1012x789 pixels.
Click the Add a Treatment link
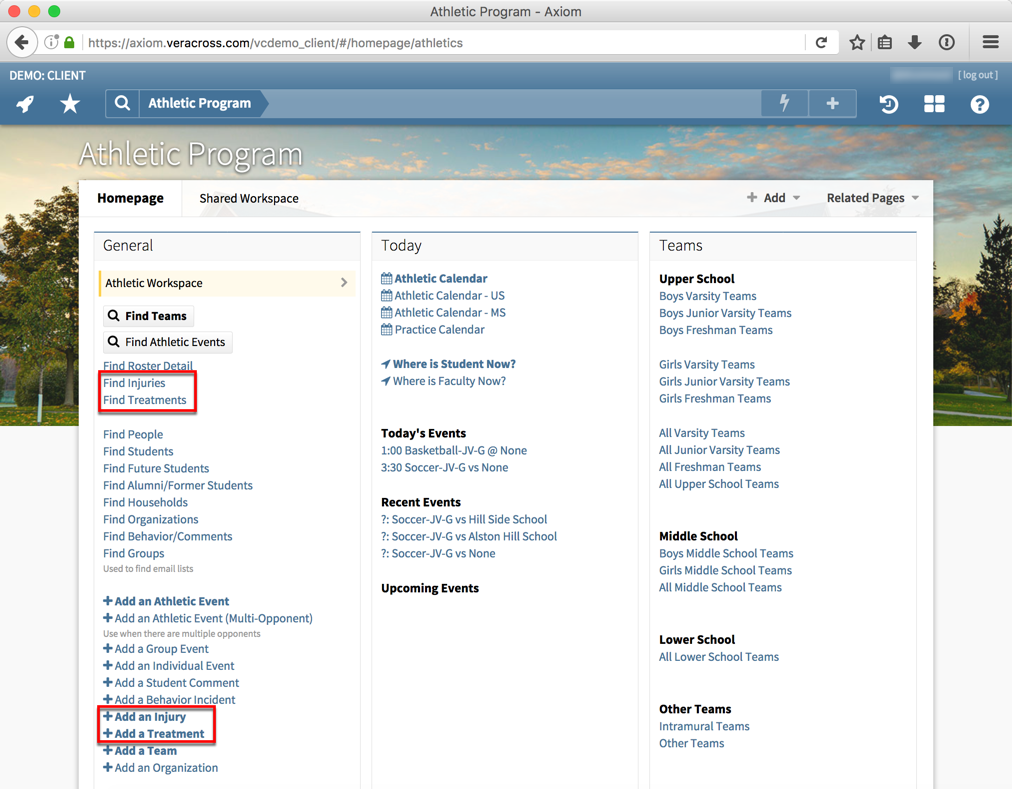[x=159, y=734]
